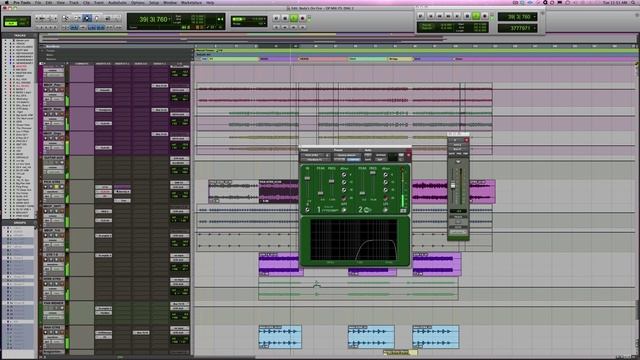Screen dimensions: 640x360
Task: Close the floating fader output window
Action: [466, 140]
